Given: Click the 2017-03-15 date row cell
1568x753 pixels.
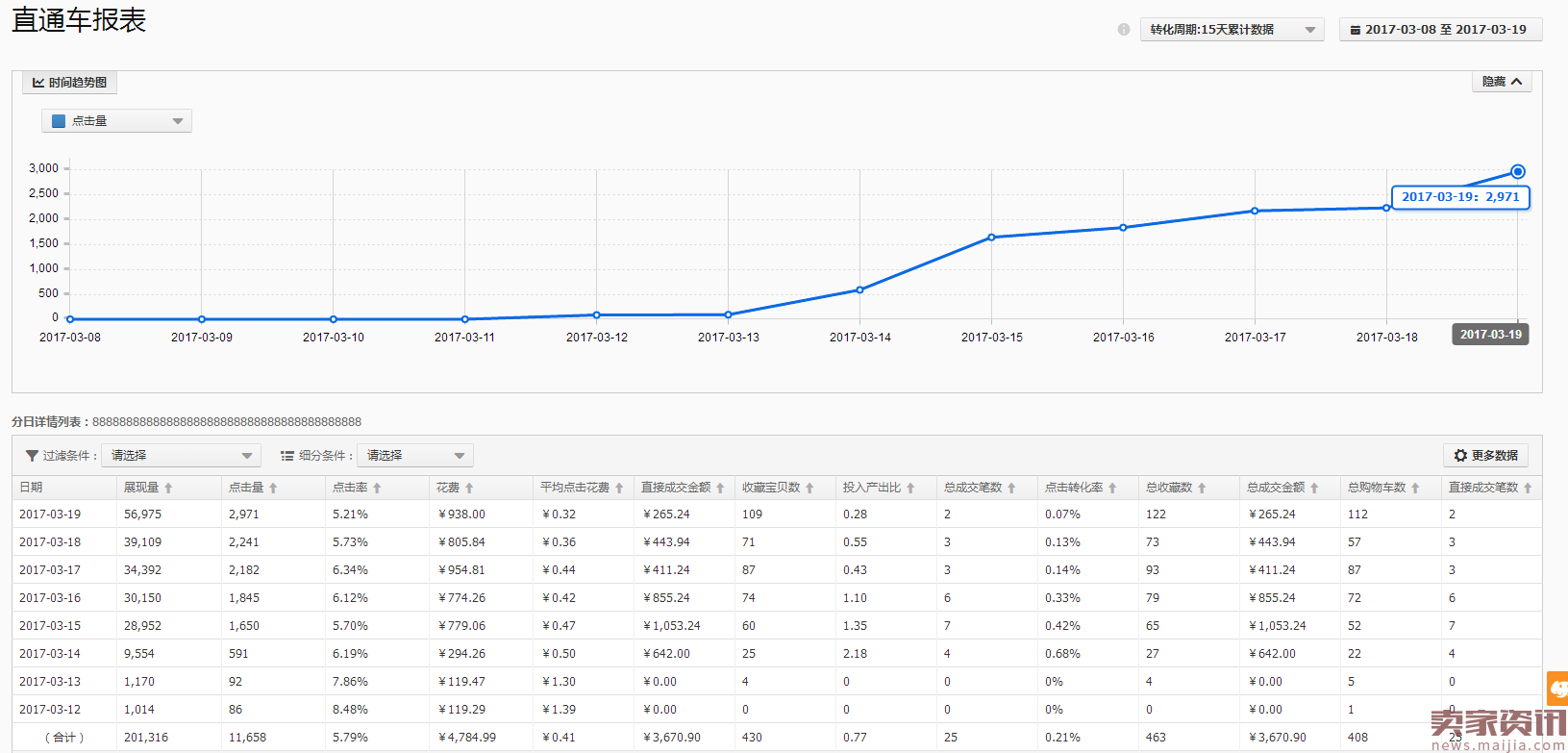Looking at the screenshot, I should [x=50, y=626].
